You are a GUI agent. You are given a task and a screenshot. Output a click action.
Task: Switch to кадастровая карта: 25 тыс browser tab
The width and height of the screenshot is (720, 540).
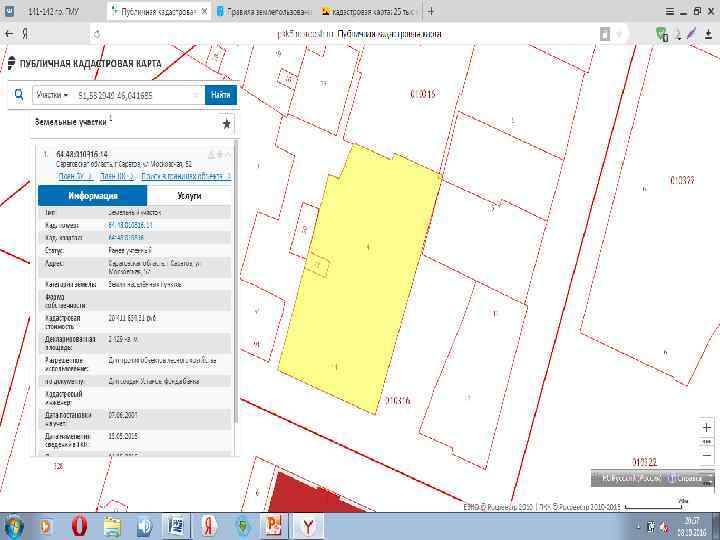370,11
